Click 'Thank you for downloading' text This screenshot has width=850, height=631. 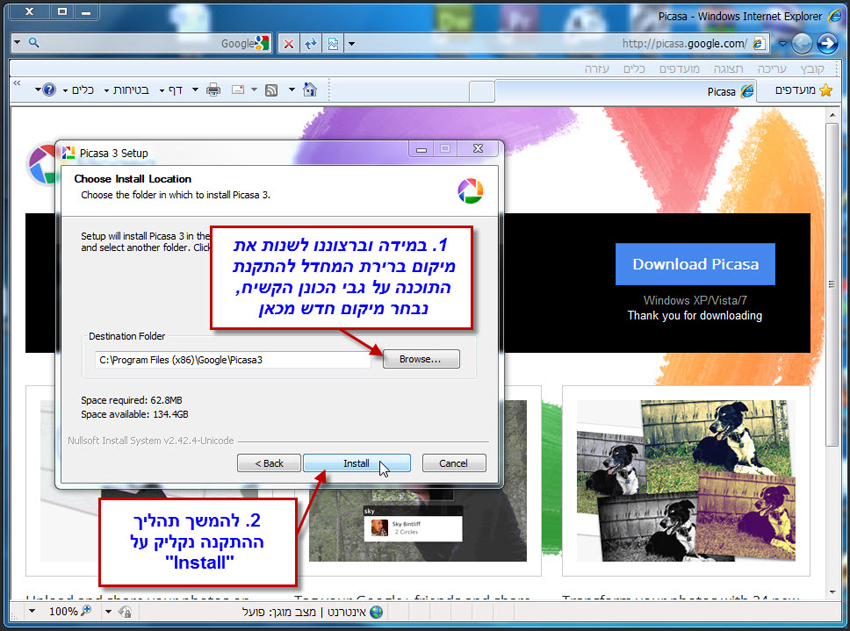click(695, 316)
